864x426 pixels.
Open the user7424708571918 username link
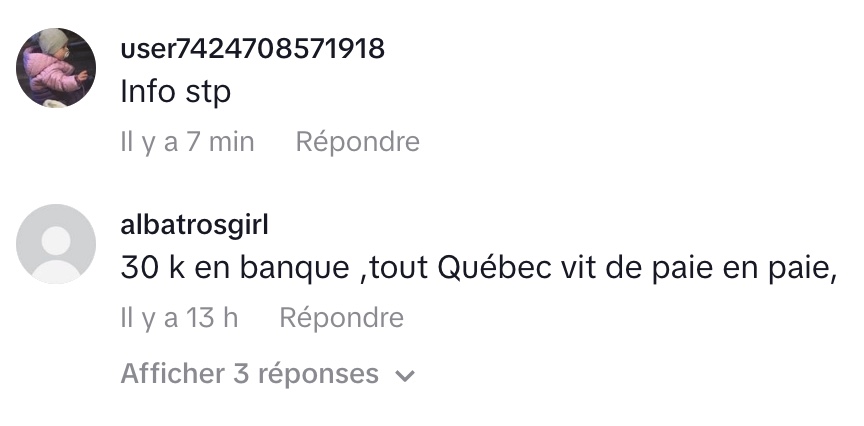click(x=252, y=48)
